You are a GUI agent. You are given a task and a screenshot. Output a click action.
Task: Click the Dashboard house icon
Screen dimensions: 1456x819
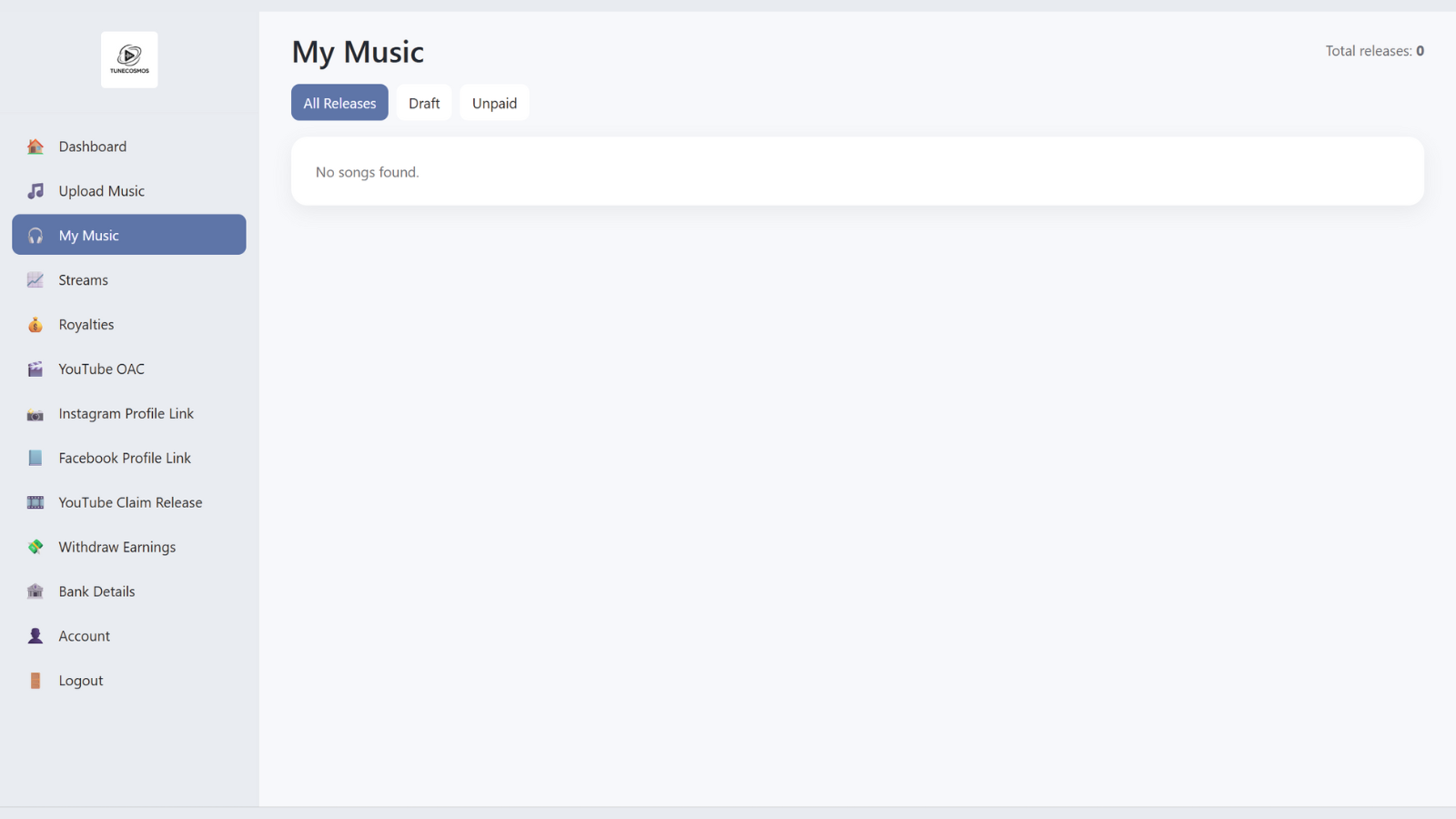point(35,147)
